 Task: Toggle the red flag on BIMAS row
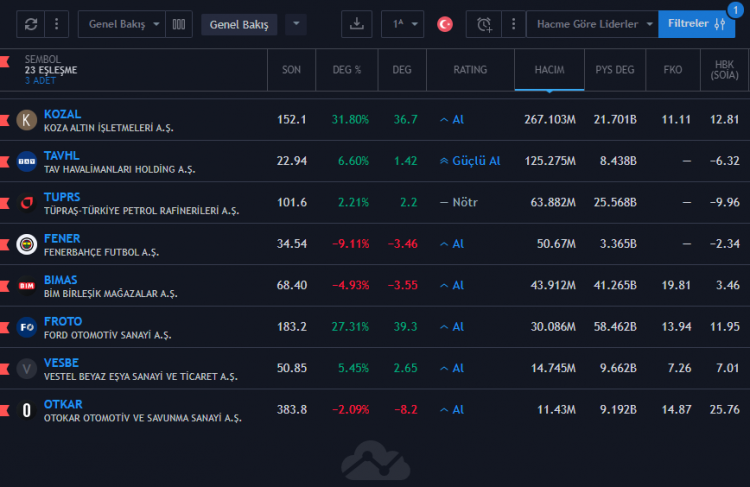coord(5,286)
